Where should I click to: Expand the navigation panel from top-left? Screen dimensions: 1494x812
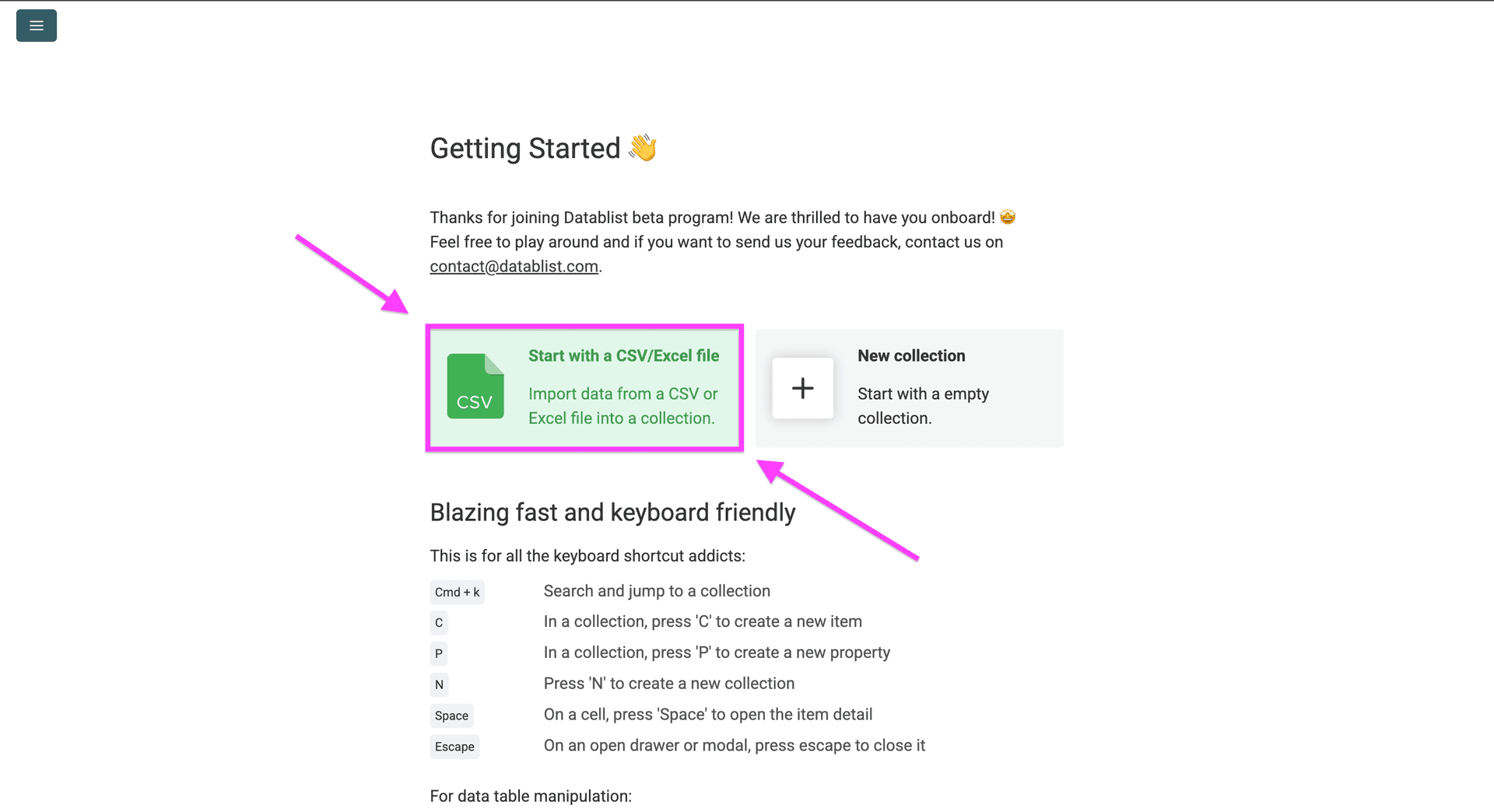(x=36, y=25)
